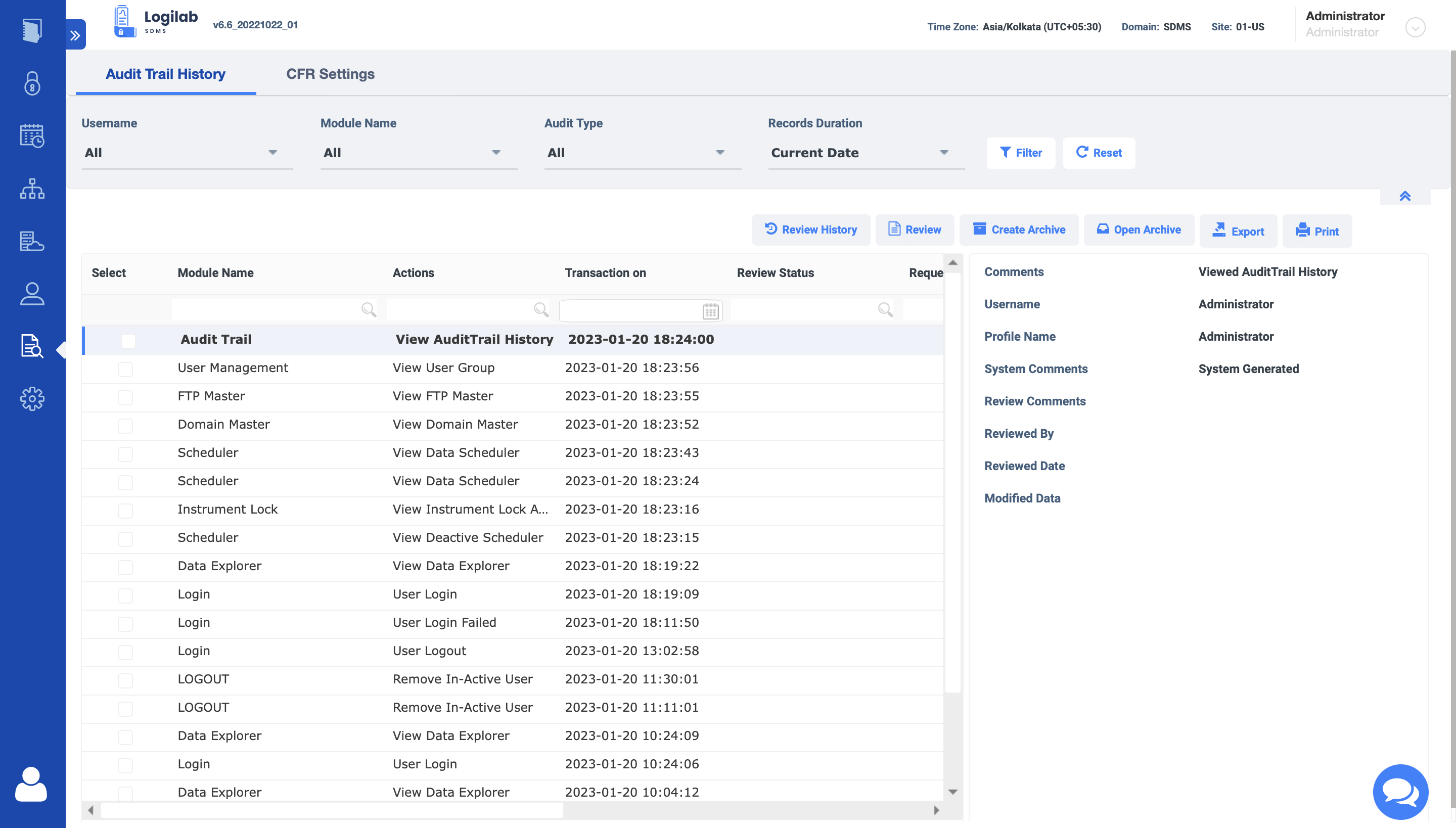Image resolution: width=1456 pixels, height=828 pixels.
Task: Tick the FTP Master row checkbox
Action: tap(125, 397)
